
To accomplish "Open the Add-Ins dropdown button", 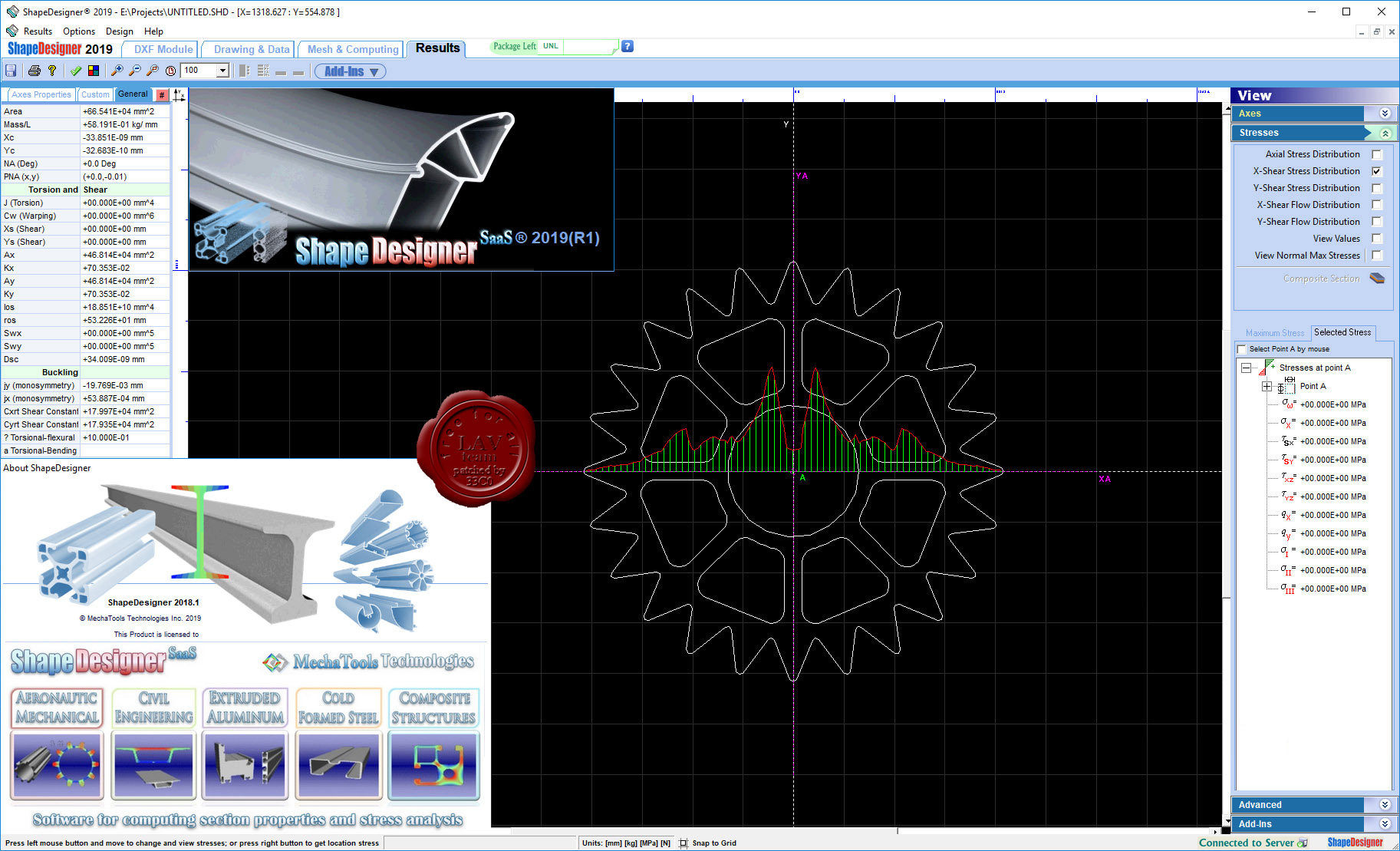I will tap(351, 71).
